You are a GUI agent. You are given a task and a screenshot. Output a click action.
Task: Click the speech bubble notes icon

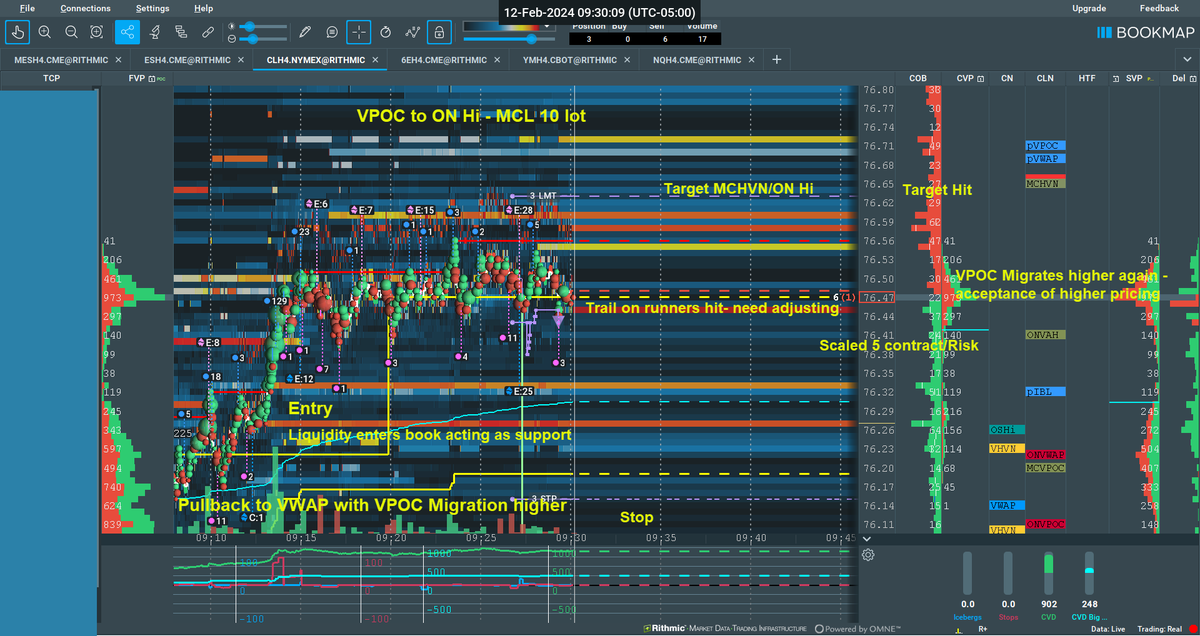point(332,32)
